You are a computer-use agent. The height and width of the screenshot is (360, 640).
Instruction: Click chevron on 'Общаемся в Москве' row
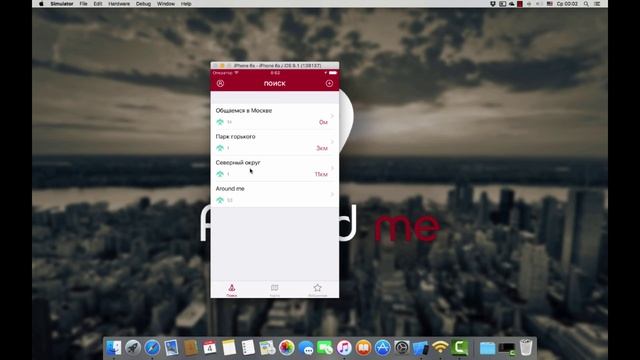pos(332,116)
